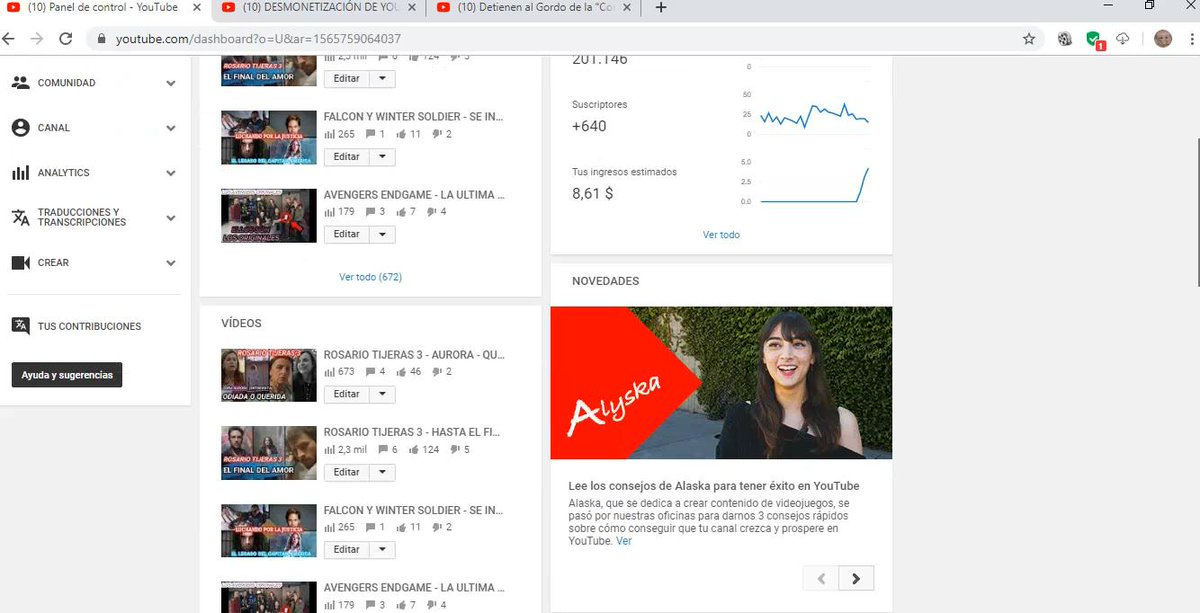Image resolution: width=1200 pixels, height=613 pixels.
Task: Open Editar dropdown arrow for ROSARIO TIJERAS 3 - AURORA
Action: pos(383,394)
